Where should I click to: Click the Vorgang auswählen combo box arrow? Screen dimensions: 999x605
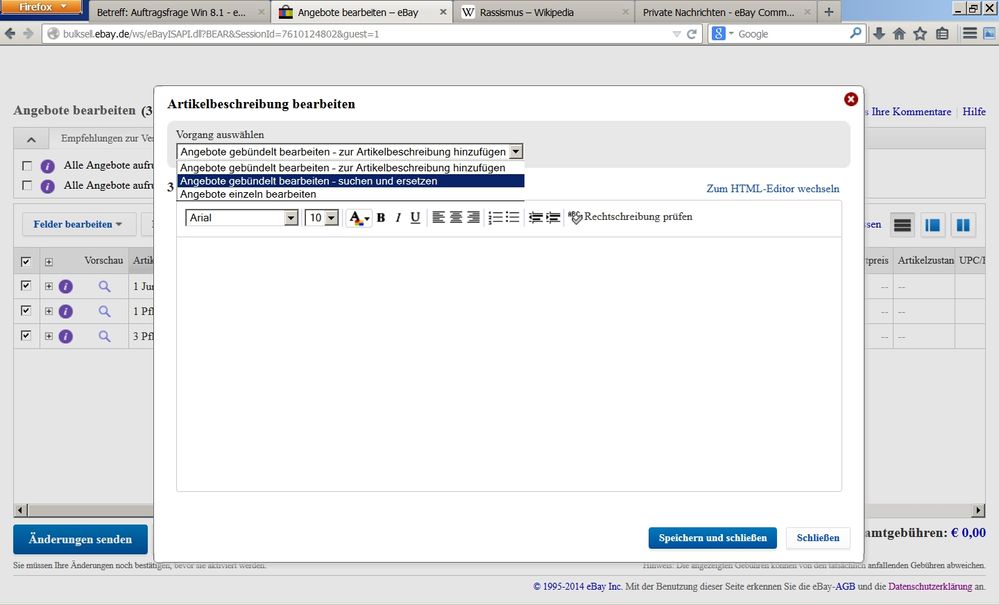516,152
